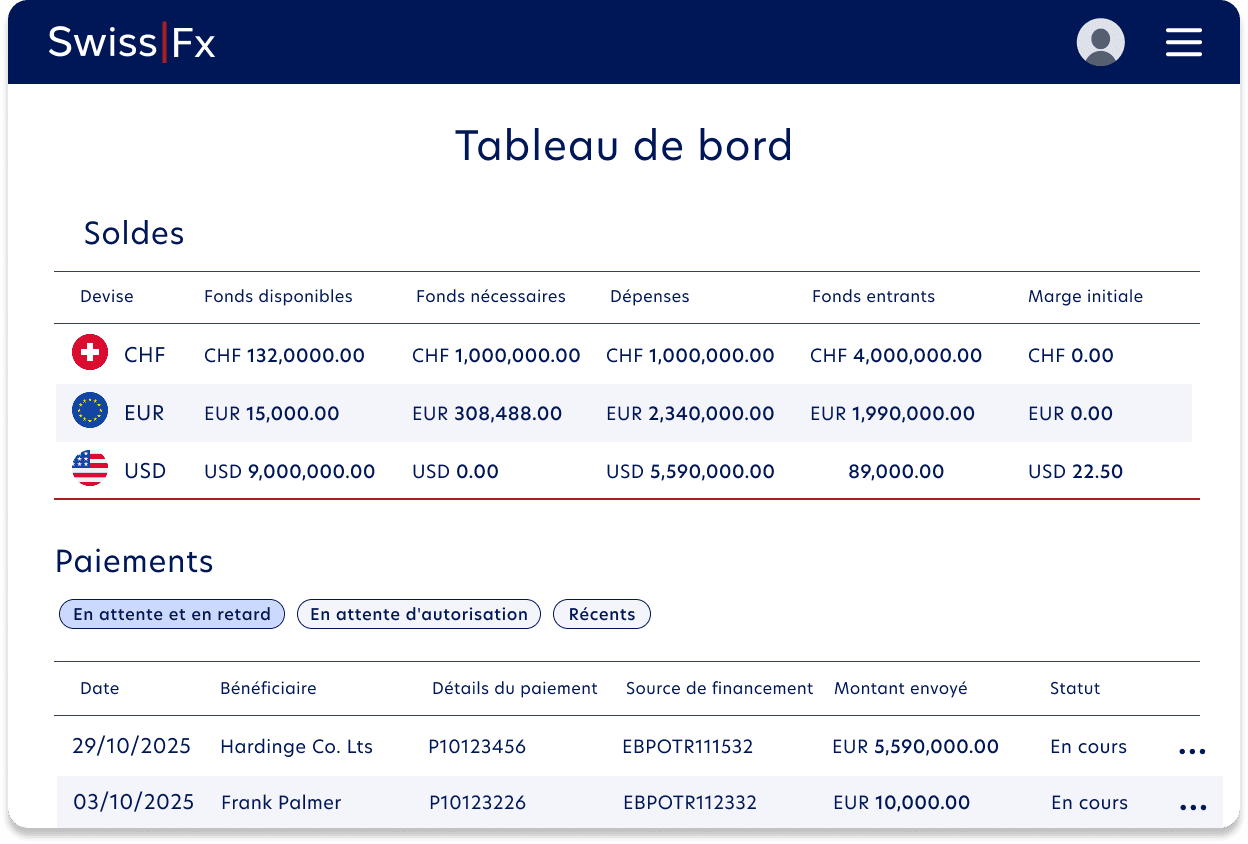Open the Paiements section heading
Screen dimensions: 1248x844
[x=134, y=561]
